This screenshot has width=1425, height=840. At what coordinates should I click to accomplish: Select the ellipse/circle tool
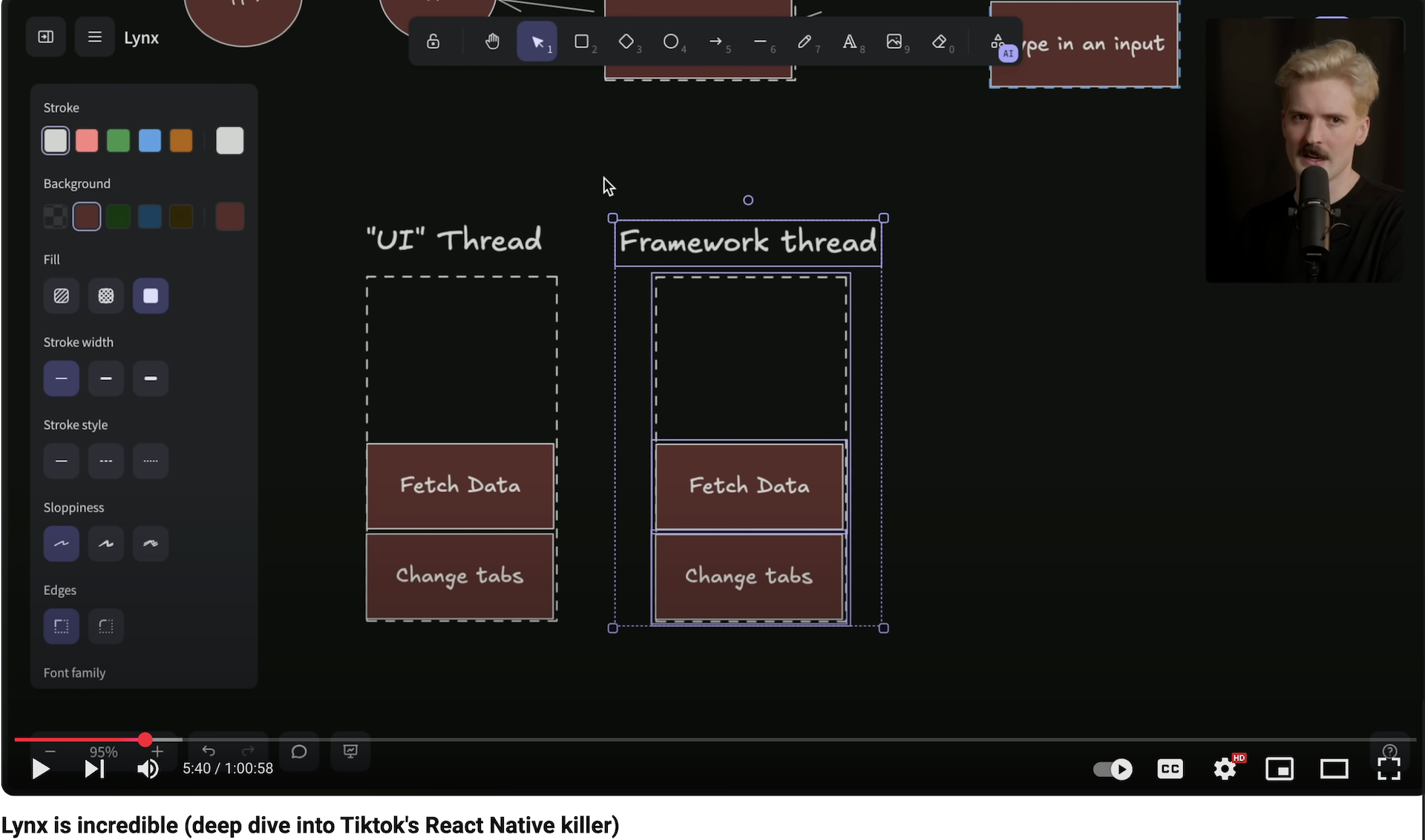670,41
